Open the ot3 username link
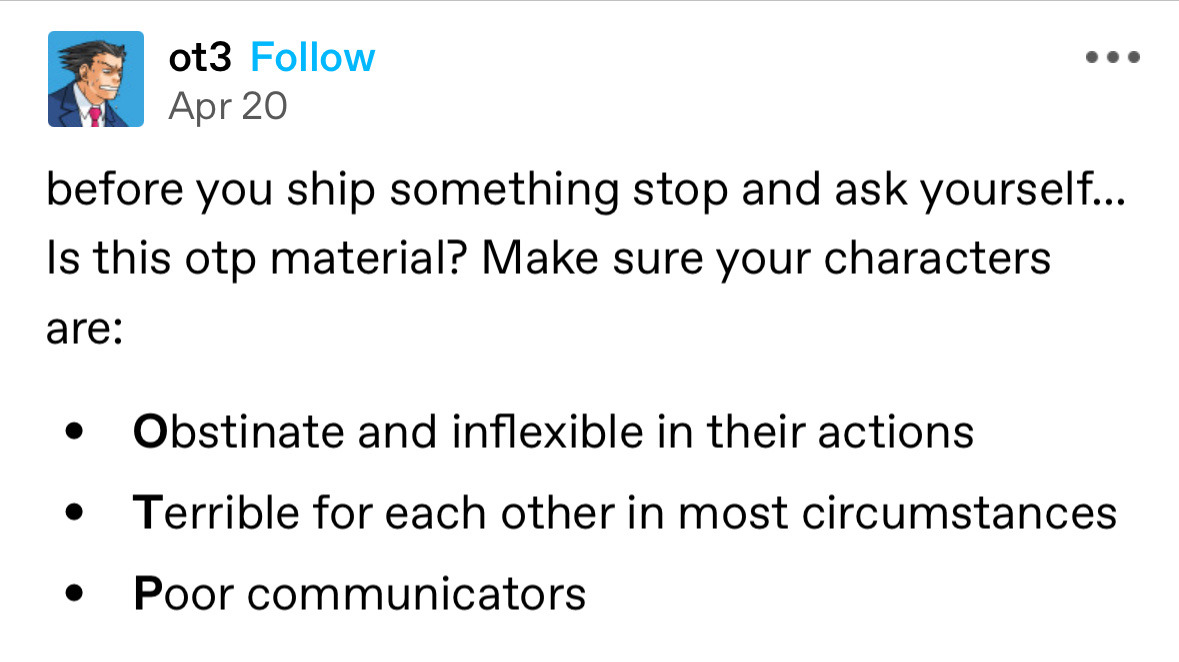This screenshot has height=662, width=1179. 201,58
